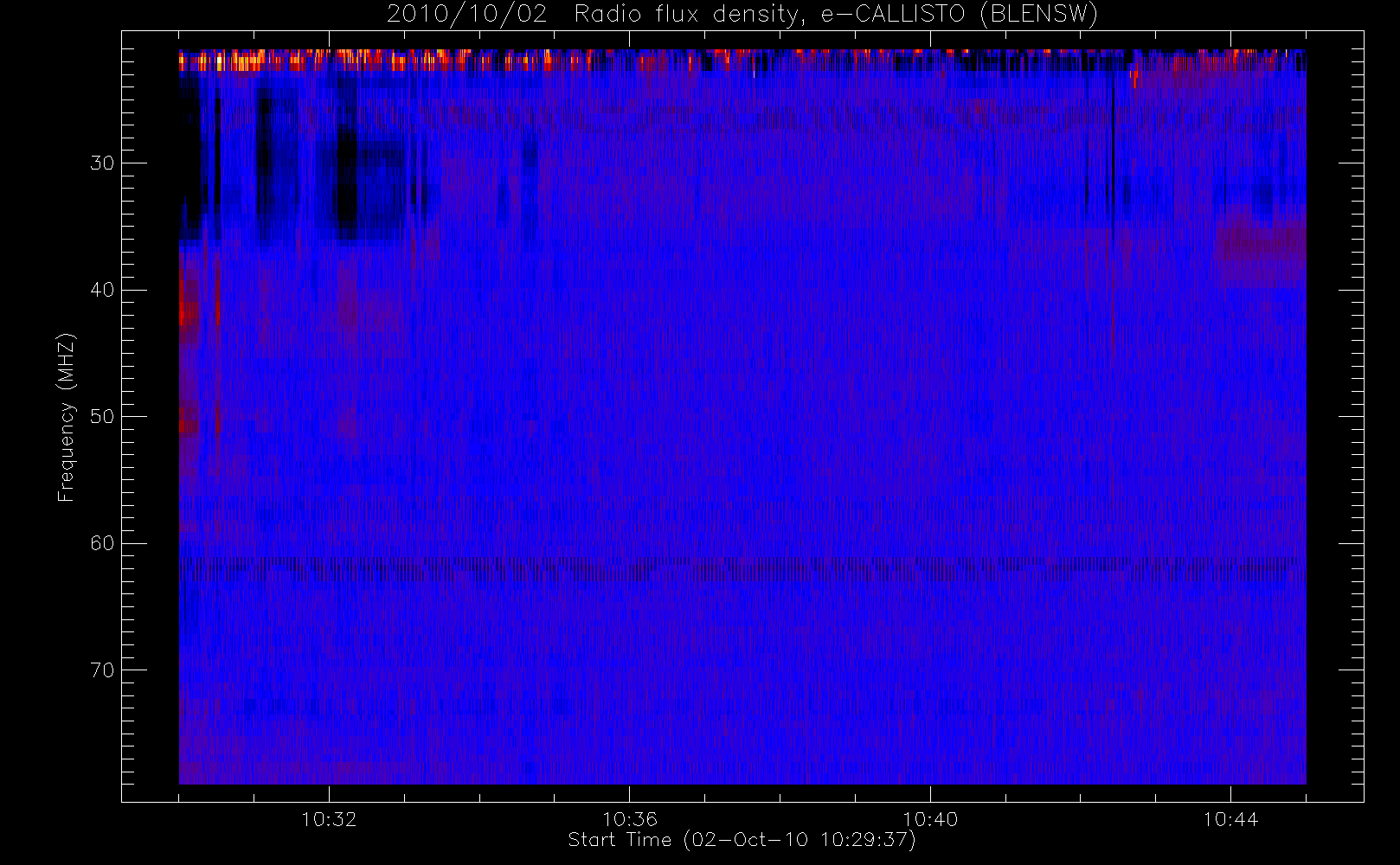This screenshot has height=865, width=1400.
Task: Click the 30 MHz frequency tick label
Action: [x=102, y=163]
